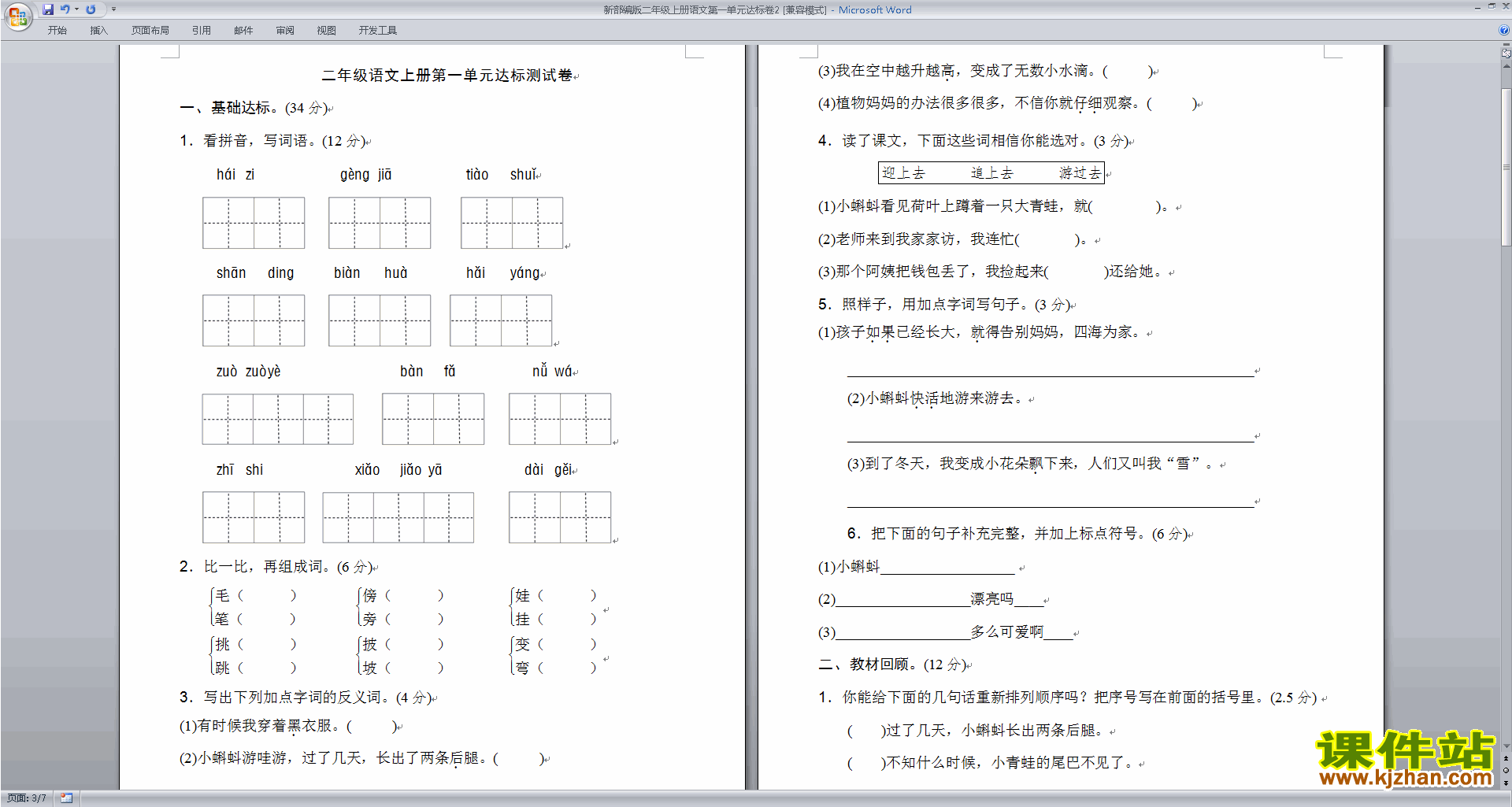The image size is (1512, 807).
Task: Click the scrollbar down arrow
Action: point(1506,746)
